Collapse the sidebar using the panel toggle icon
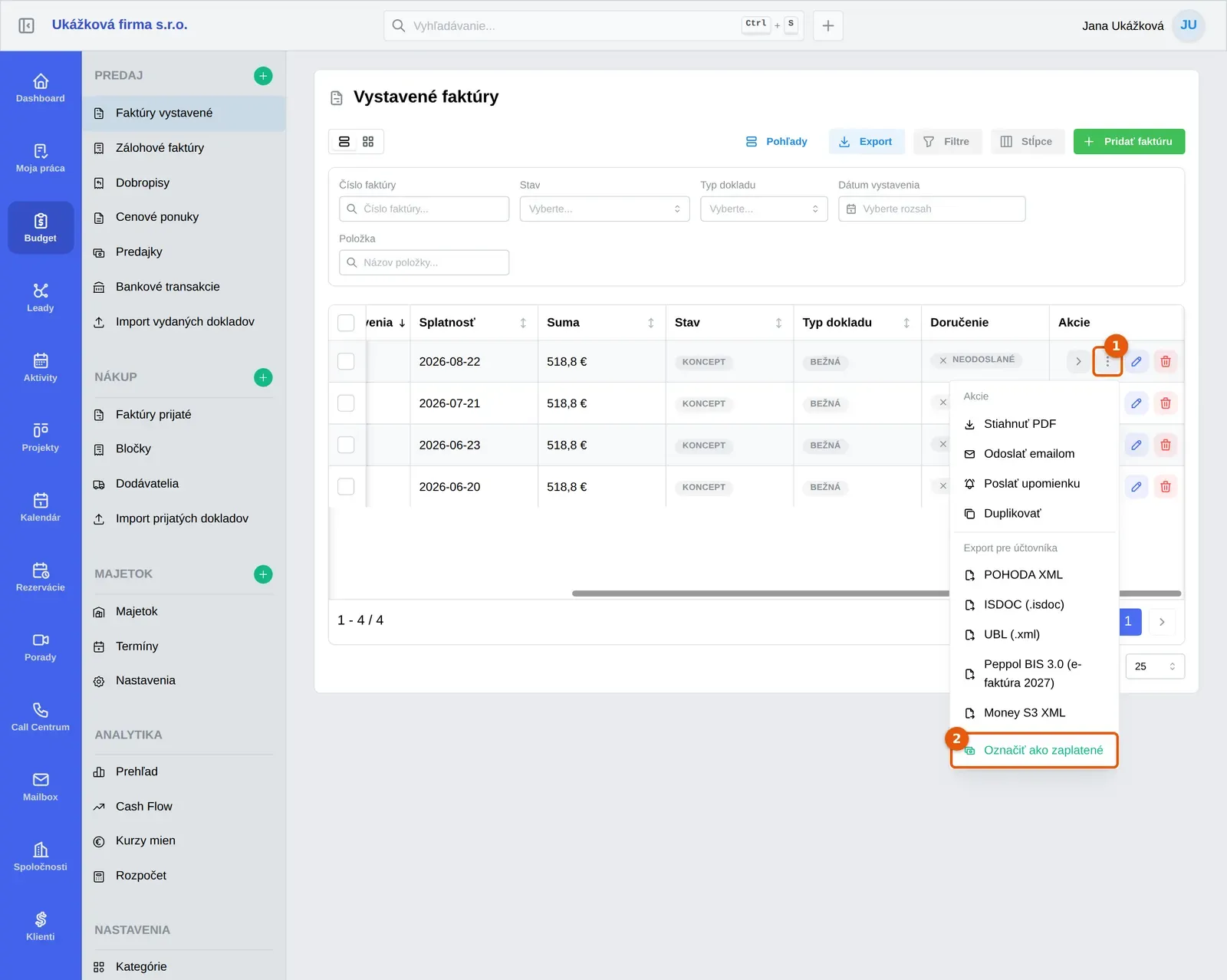1227x980 pixels. coord(26,25)
